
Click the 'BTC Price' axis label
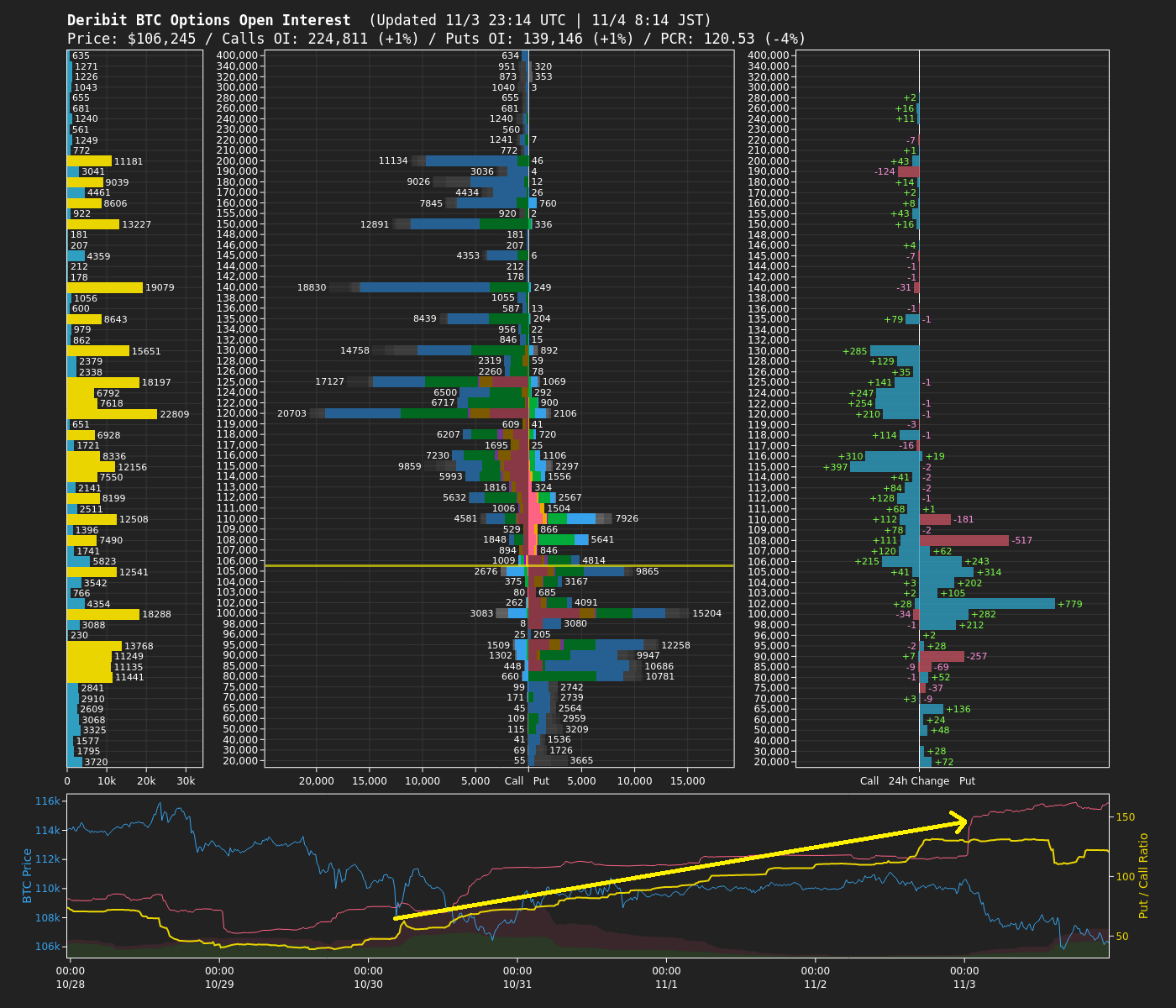(28, 875)
